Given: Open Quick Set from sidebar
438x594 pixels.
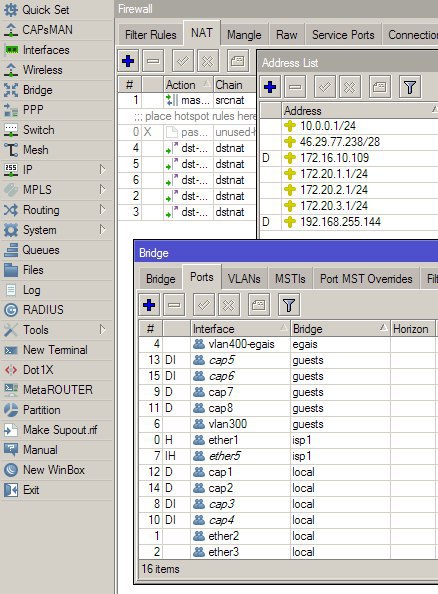Looking at the screenshot, I should pos(57,10).
